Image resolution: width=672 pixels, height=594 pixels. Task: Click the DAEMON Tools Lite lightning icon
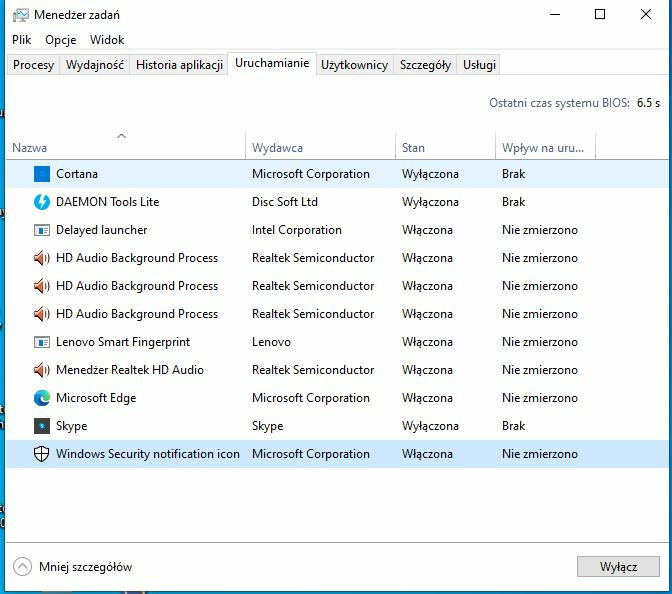click(x=42, y=202)
